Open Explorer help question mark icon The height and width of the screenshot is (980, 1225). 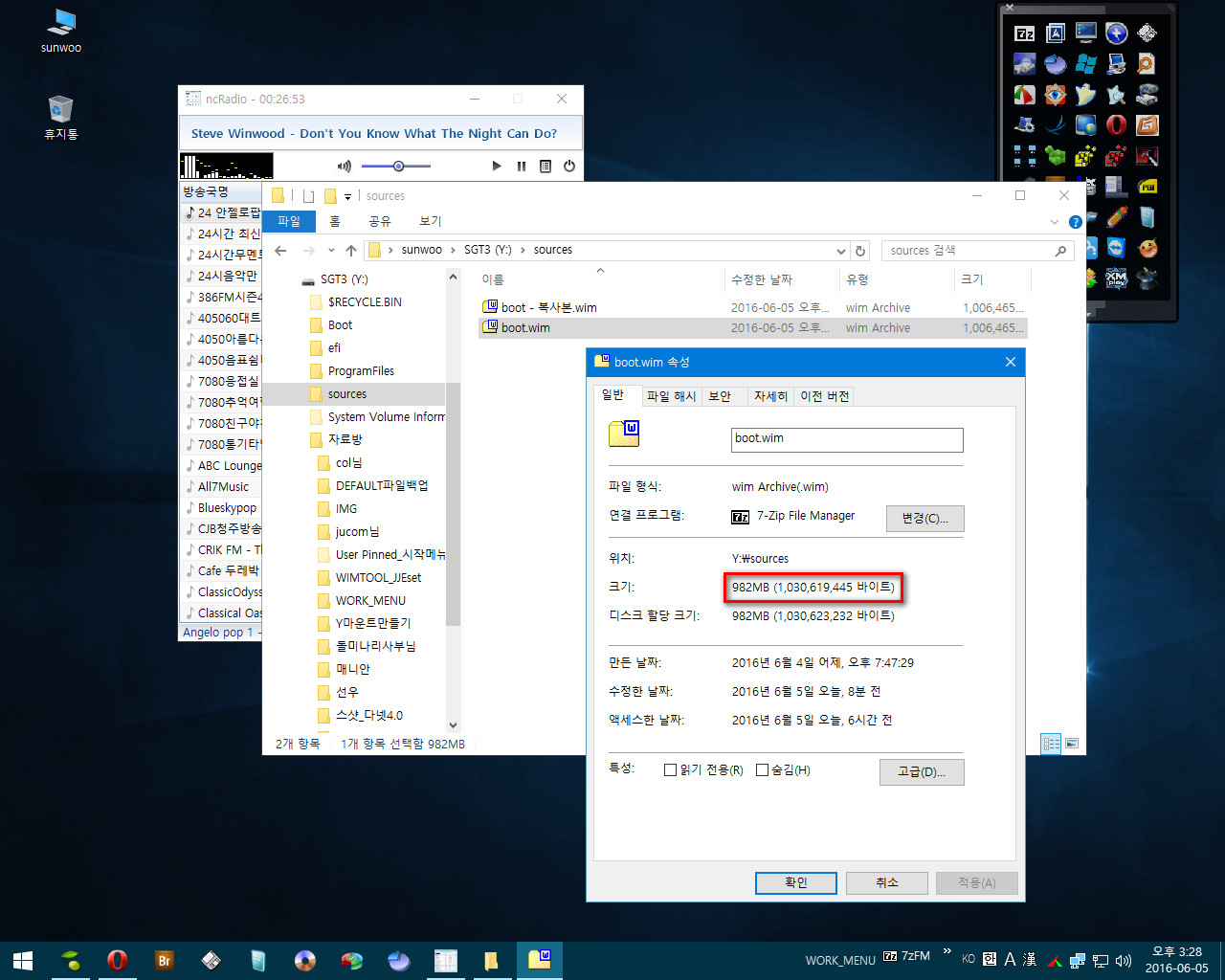pos(1076,222)
